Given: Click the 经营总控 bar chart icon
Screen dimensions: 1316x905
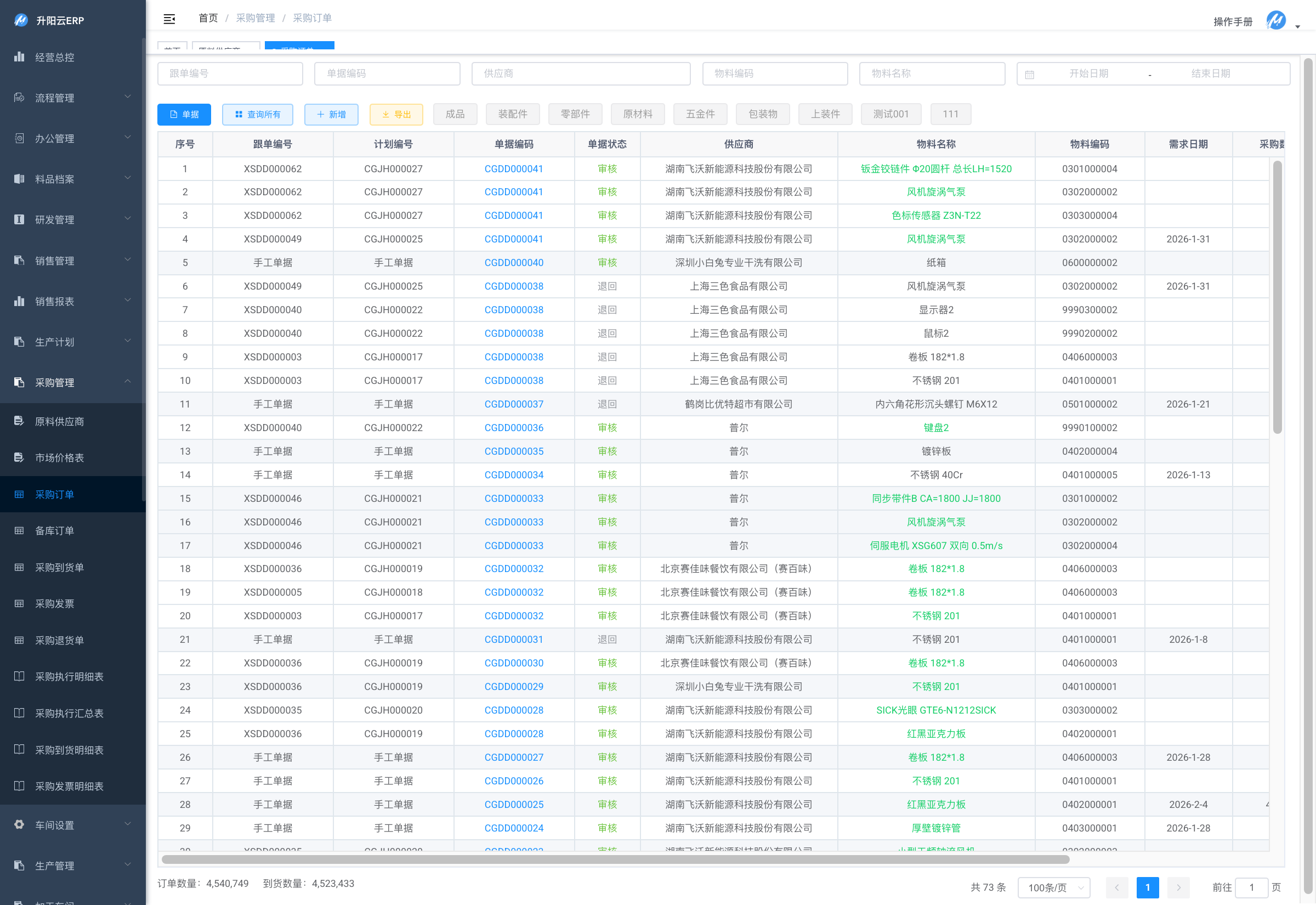Looking at the screenshot, I should pos(19,56).
